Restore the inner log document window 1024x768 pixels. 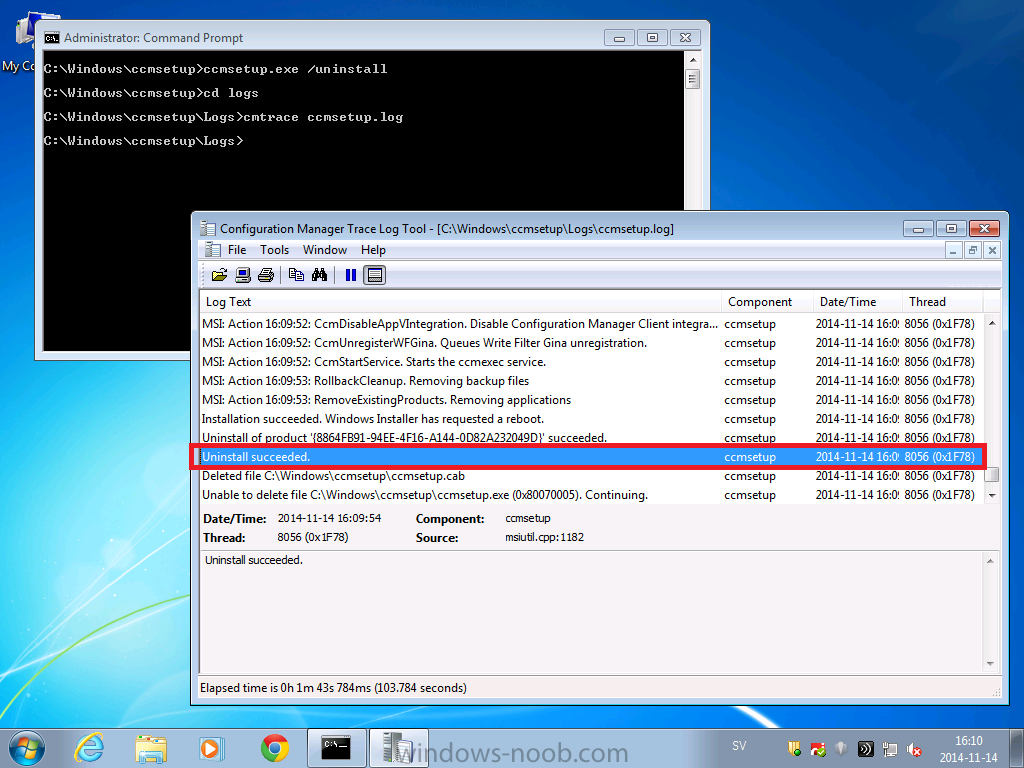(973, 250)
